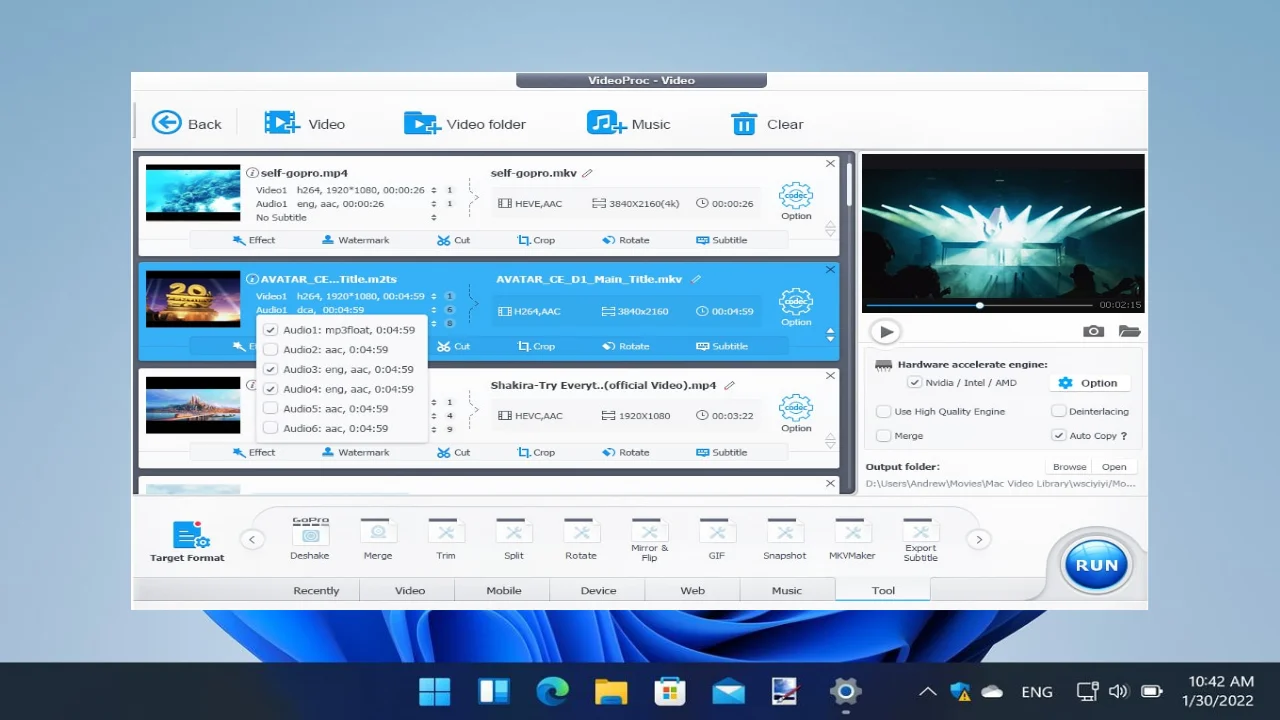Select the MKVMaker tool
The image size is (1280, 720).
point(852,539)
